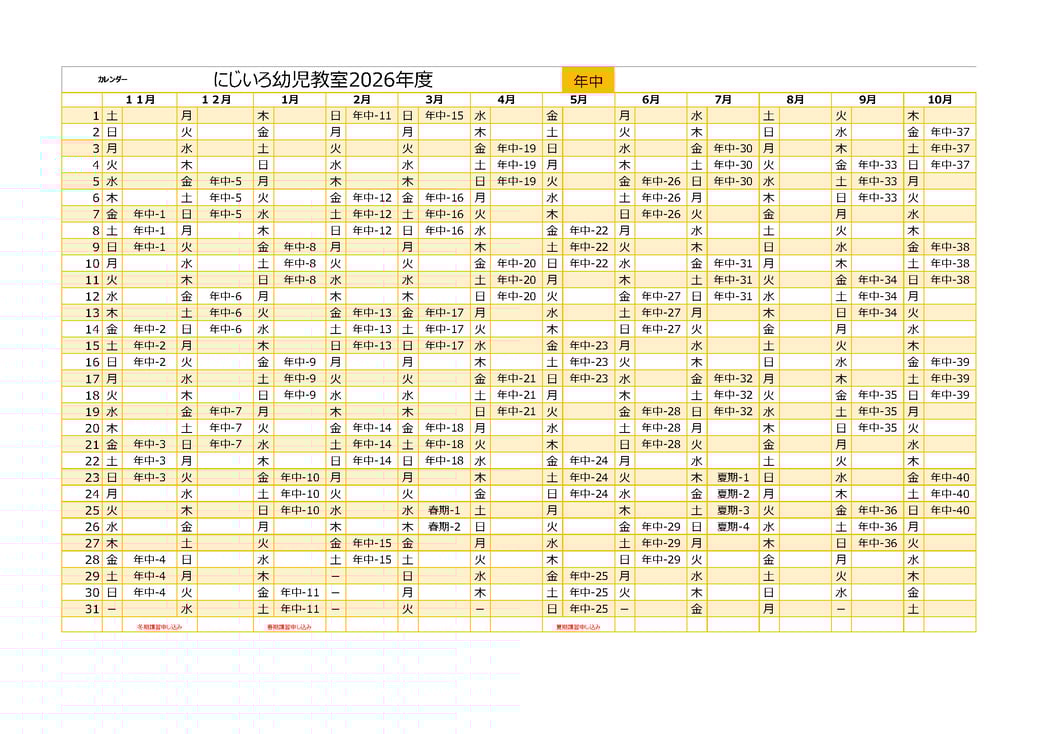This screenshot has width=1040, height=734.
Task: Select the 7月 column header
Action: (x=724, y=99)
